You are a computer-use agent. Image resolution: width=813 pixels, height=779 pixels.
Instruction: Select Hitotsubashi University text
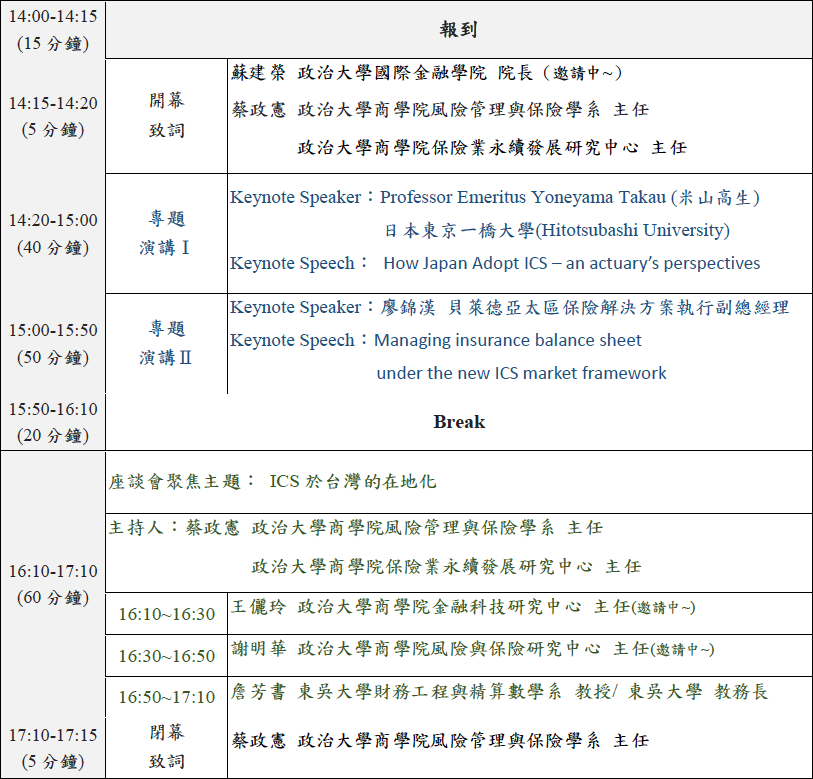coord(632,230)
